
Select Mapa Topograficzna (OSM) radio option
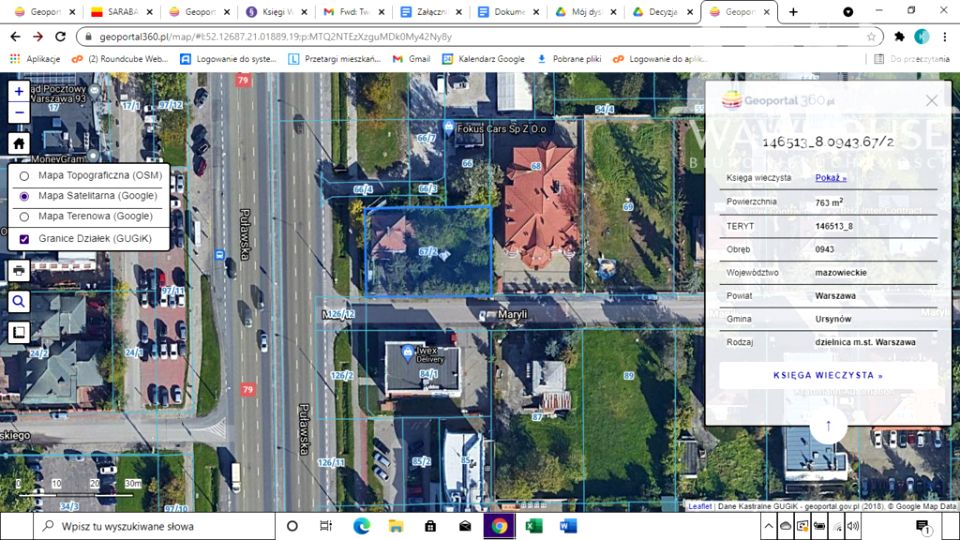(x=25, y=175)
